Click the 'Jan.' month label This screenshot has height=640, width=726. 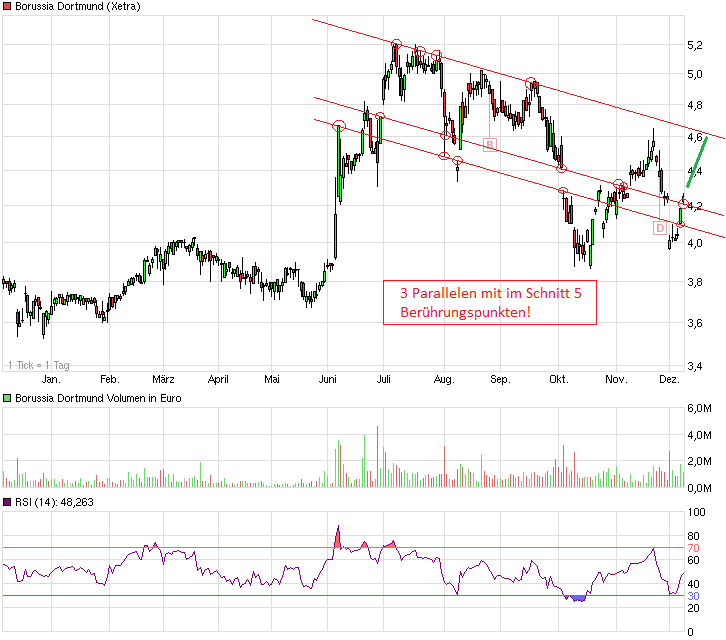click(x=51, y=379)
